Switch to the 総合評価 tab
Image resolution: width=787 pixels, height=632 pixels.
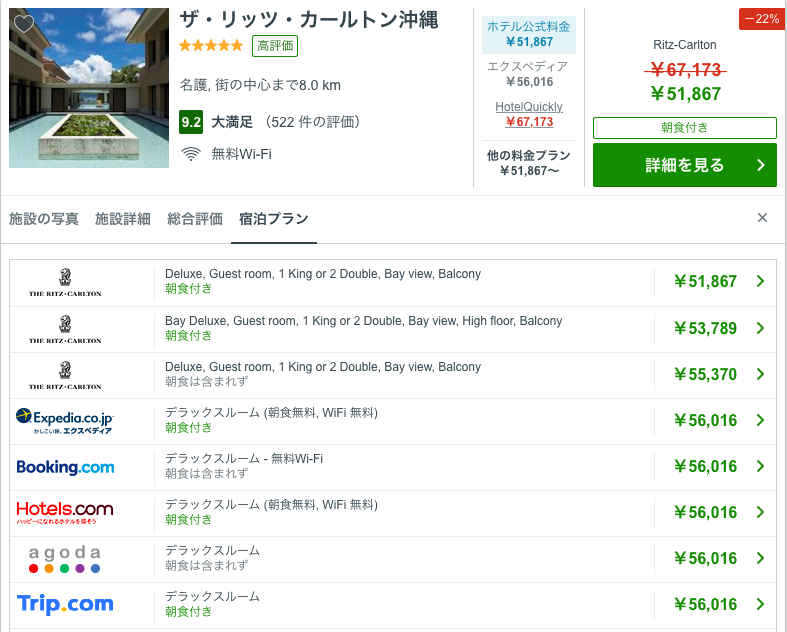[x=195, y=219]
